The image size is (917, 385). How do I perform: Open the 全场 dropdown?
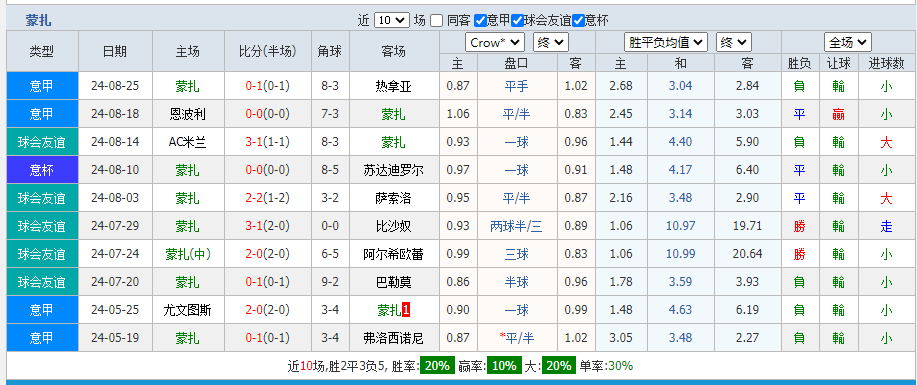(x=848, y=43)
